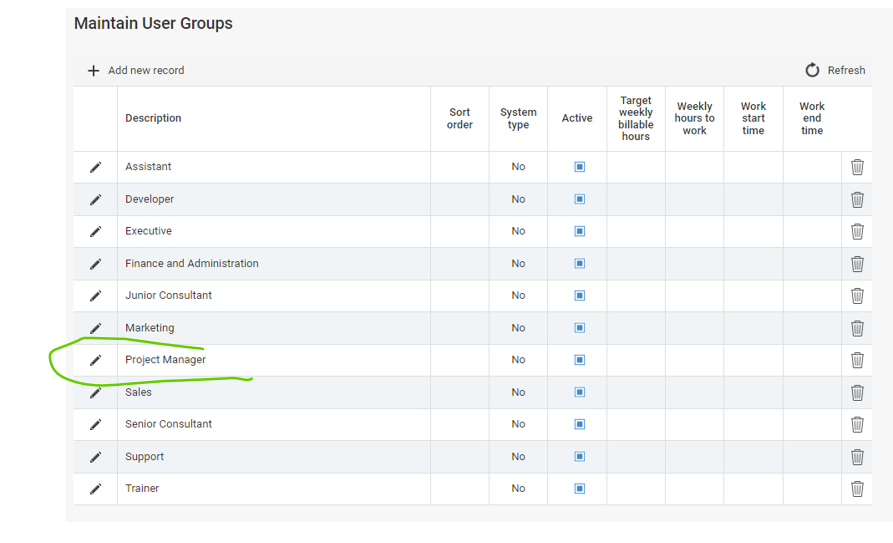Click the Refresh circular arrow icon
The height and width of the screenshot is (543, 893).
point(812,70)
